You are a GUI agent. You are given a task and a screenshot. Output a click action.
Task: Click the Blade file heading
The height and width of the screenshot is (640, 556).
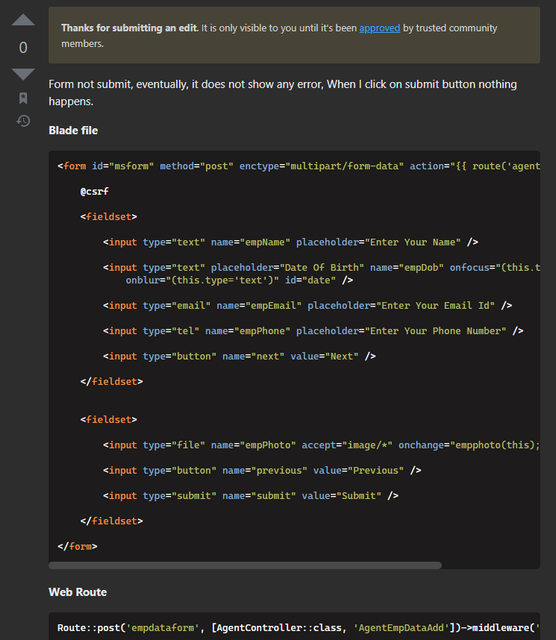pos(73,130)
